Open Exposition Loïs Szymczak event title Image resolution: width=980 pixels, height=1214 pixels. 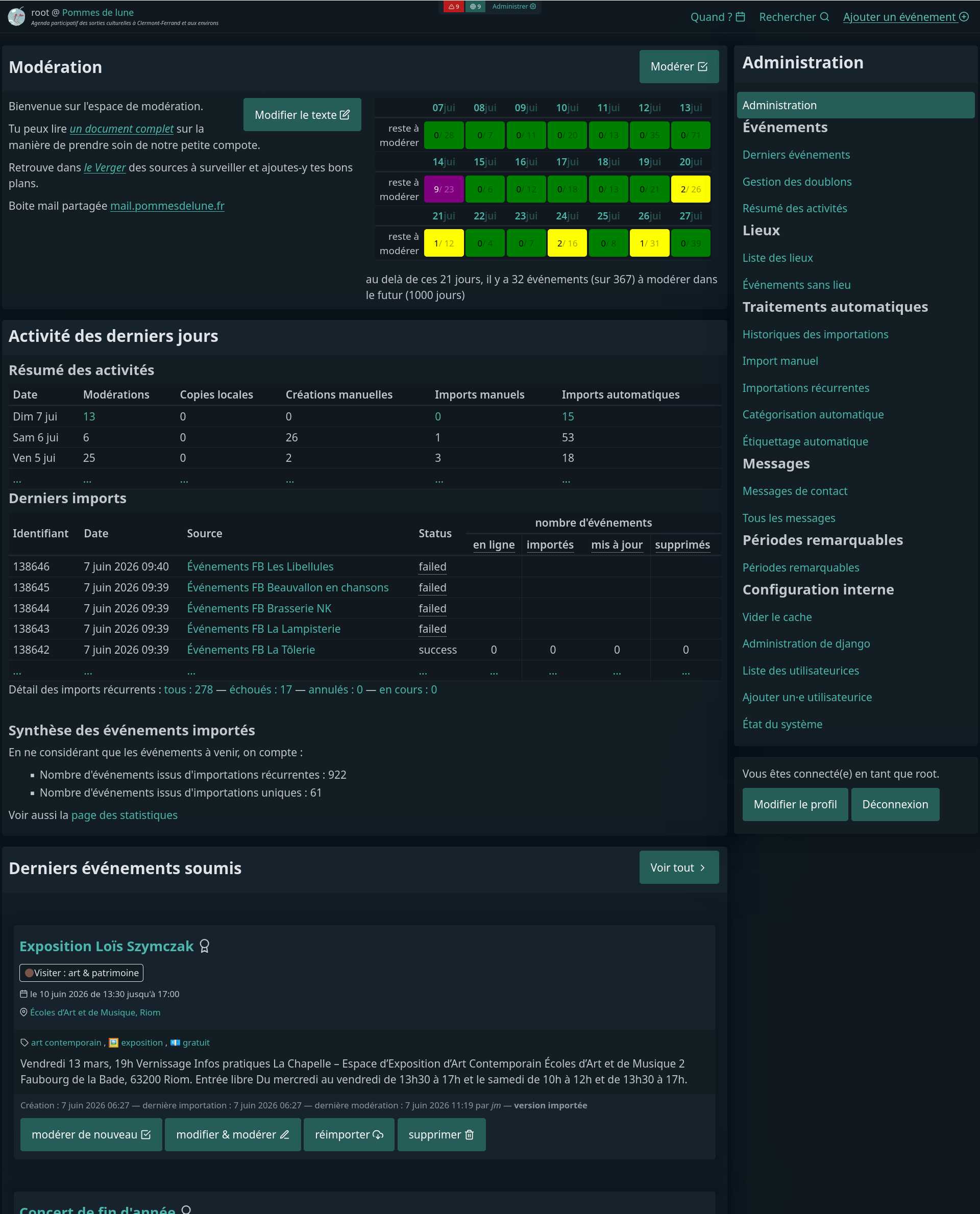pyautogui.click(x=107, y=947)
